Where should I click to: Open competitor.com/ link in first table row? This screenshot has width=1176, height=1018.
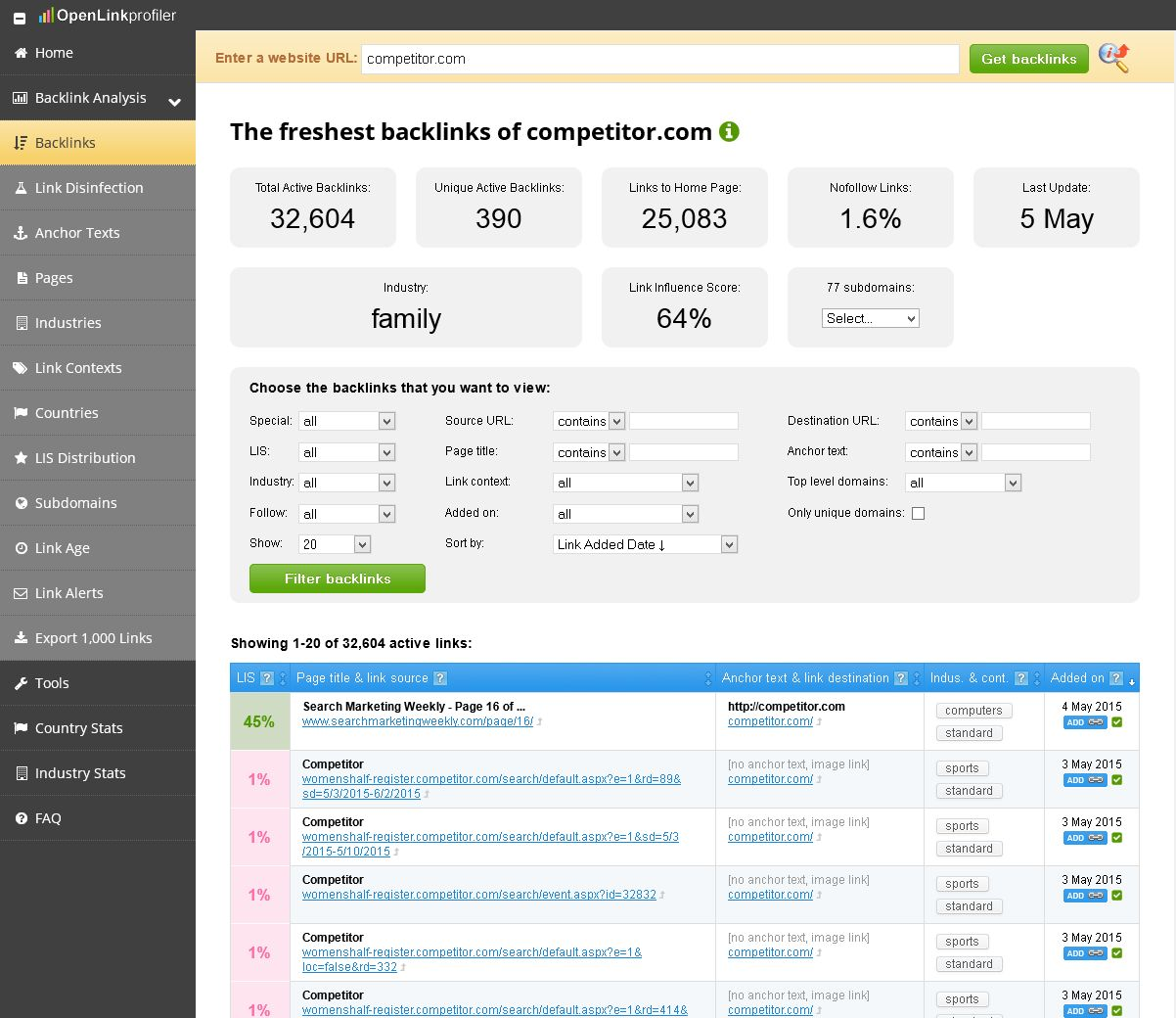(770, 721)
